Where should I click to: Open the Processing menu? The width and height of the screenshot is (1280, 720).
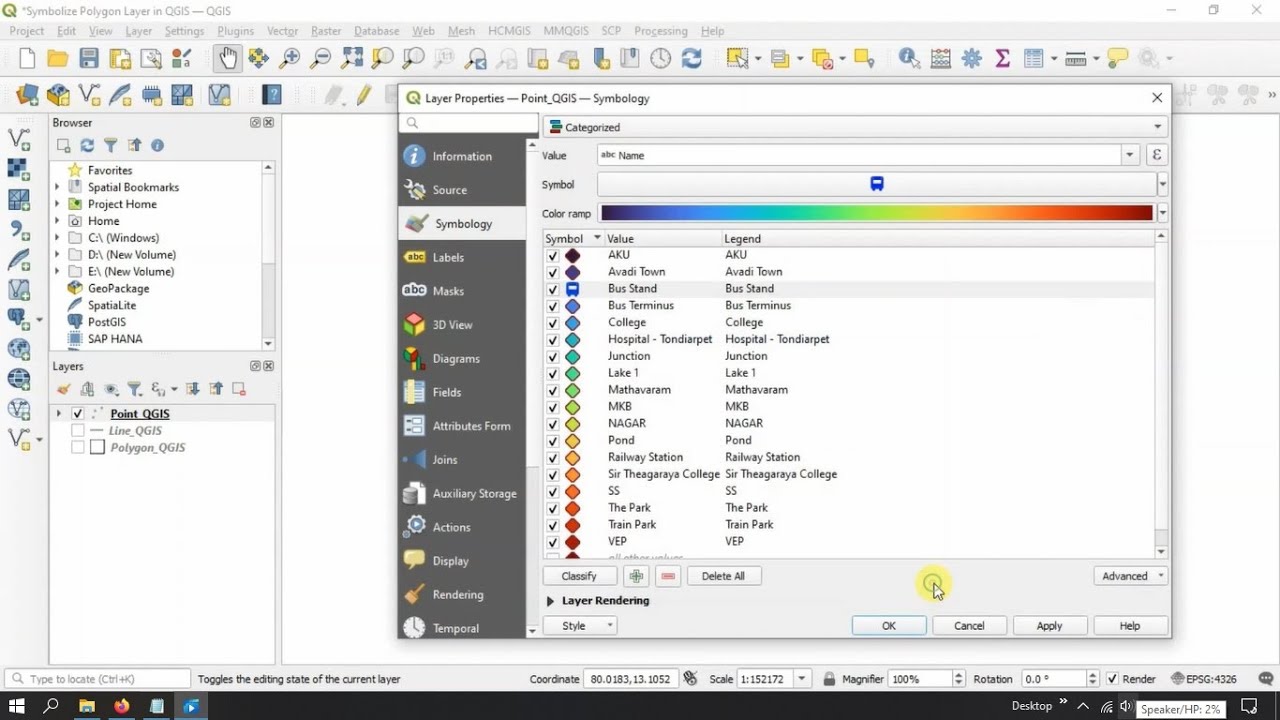pyautogui.click(x=661, y=31)
